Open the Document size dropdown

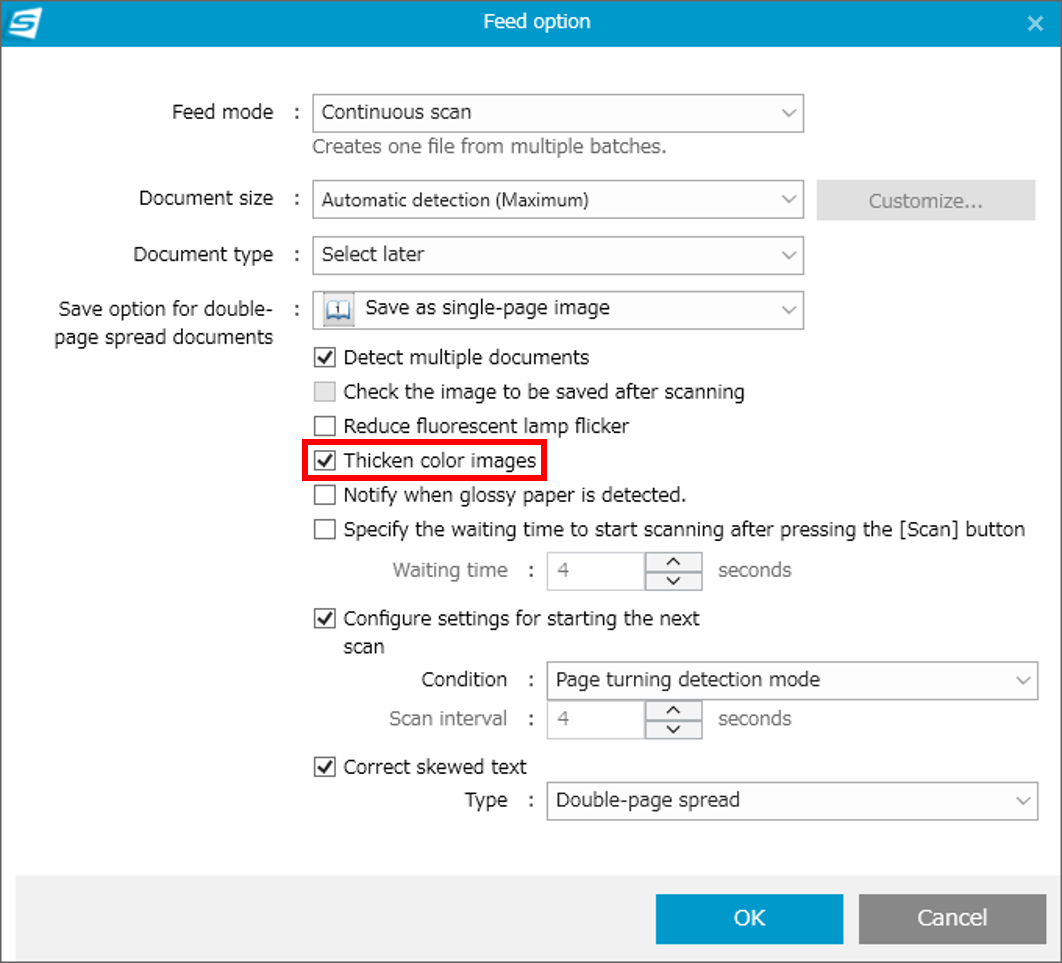click(x=558, y=200)
